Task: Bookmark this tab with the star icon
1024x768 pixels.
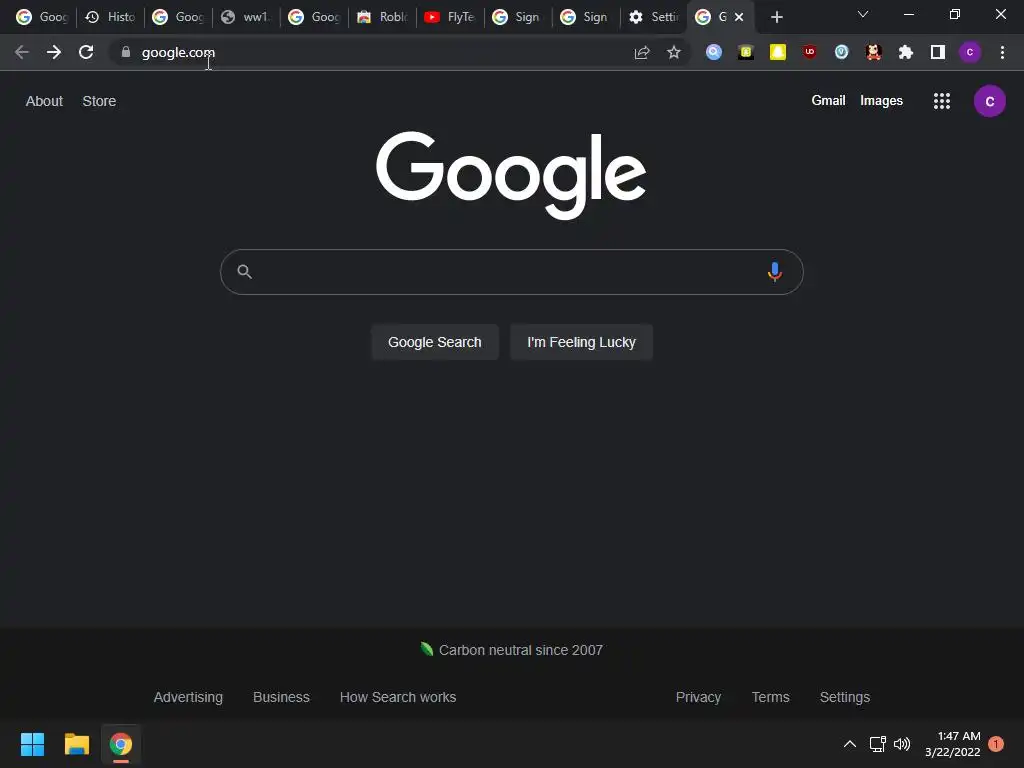Action: (674, 52)
